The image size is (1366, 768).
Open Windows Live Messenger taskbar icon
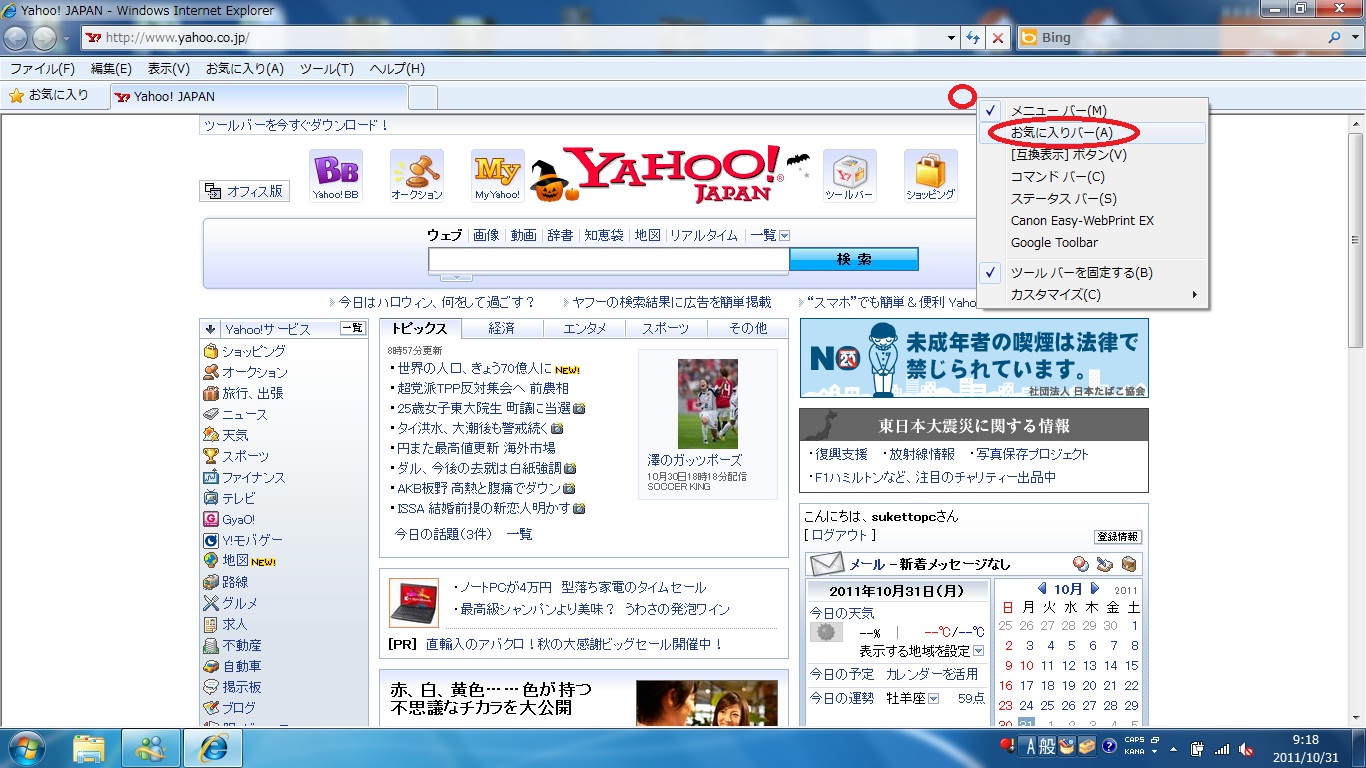point(152,747)
